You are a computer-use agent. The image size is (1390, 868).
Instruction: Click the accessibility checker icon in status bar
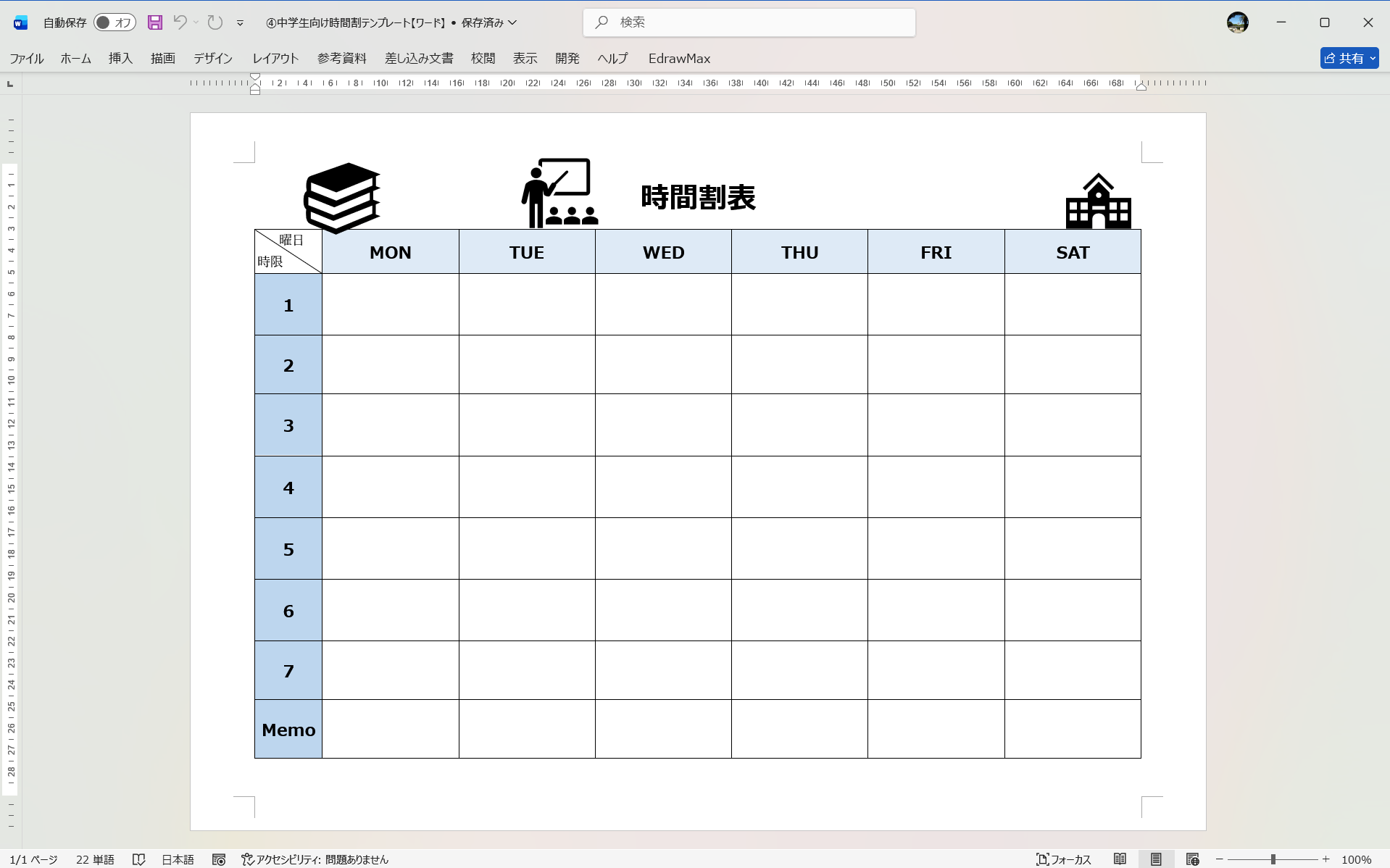coord(247,859)
